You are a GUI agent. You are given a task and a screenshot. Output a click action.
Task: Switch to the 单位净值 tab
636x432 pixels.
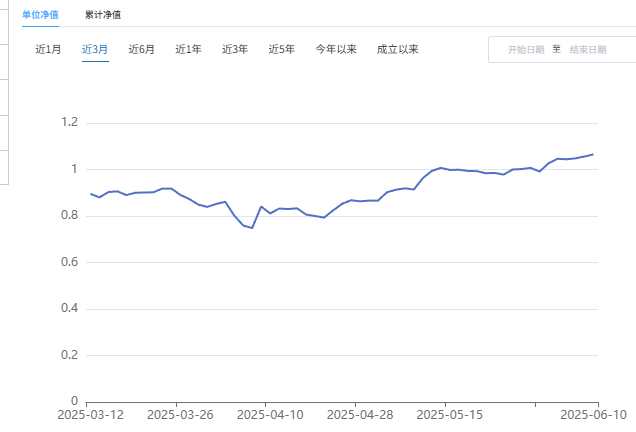point(40,15)
